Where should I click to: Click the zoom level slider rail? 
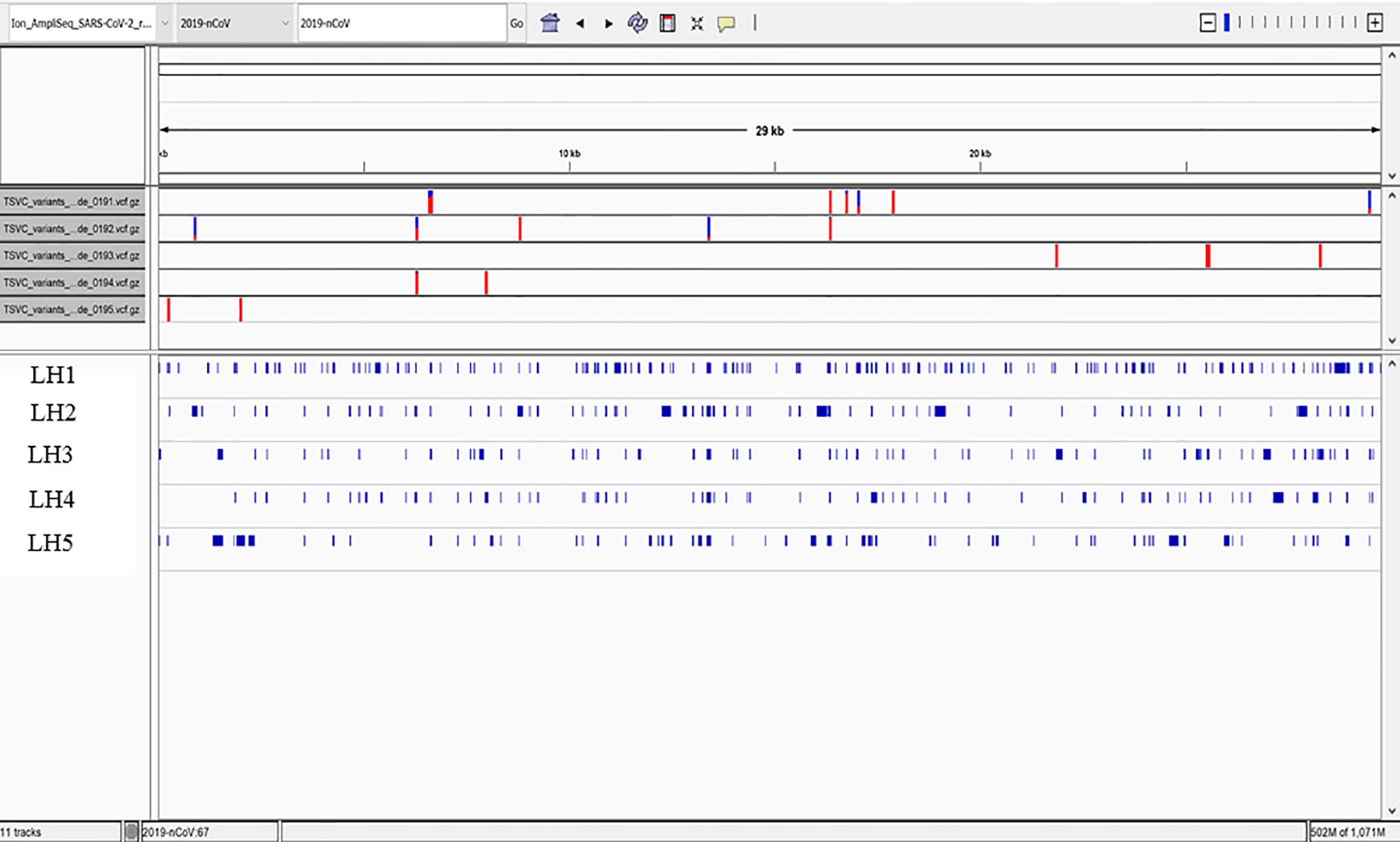1291,23
